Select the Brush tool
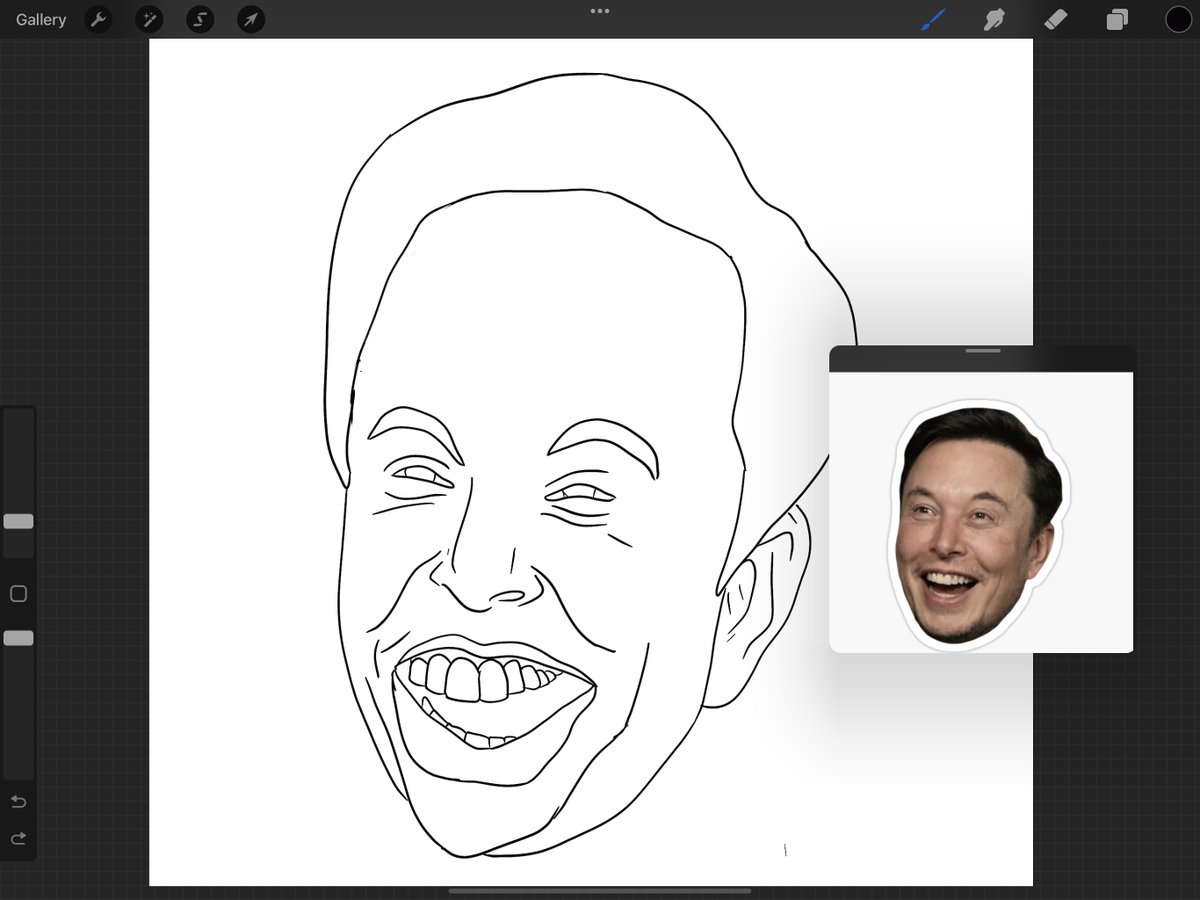Viewport: 1200px width, 900px height. coord(932,19)
